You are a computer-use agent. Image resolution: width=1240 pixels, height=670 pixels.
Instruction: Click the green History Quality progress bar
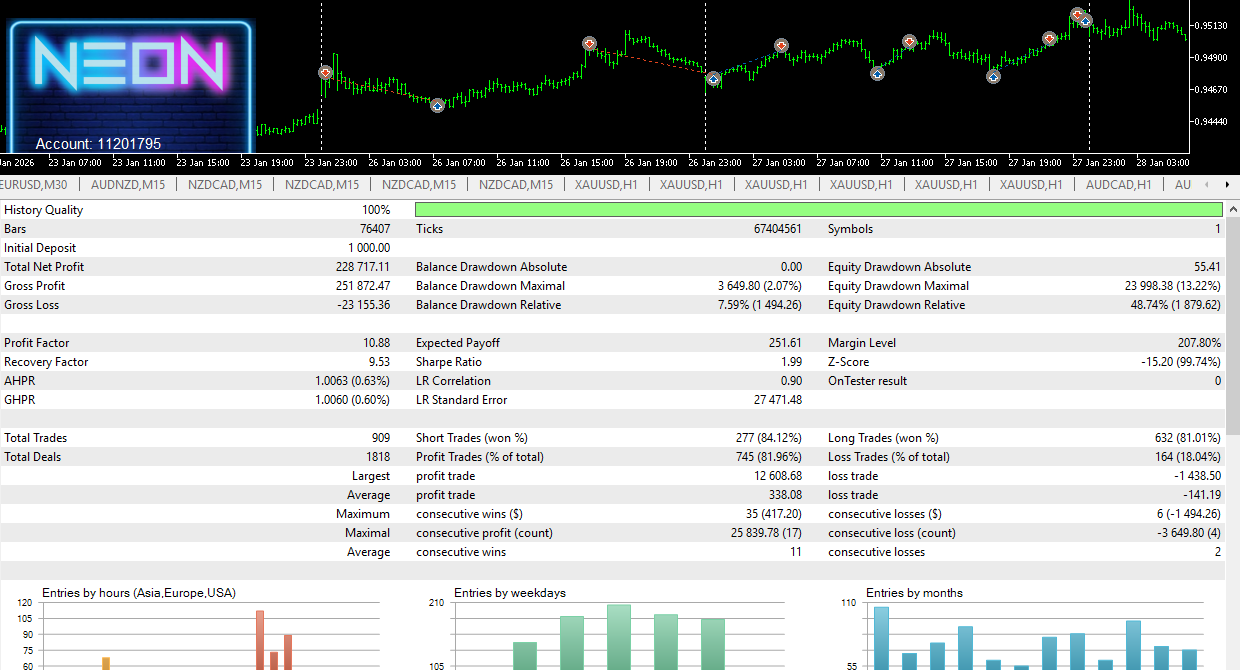pos(818,210)
